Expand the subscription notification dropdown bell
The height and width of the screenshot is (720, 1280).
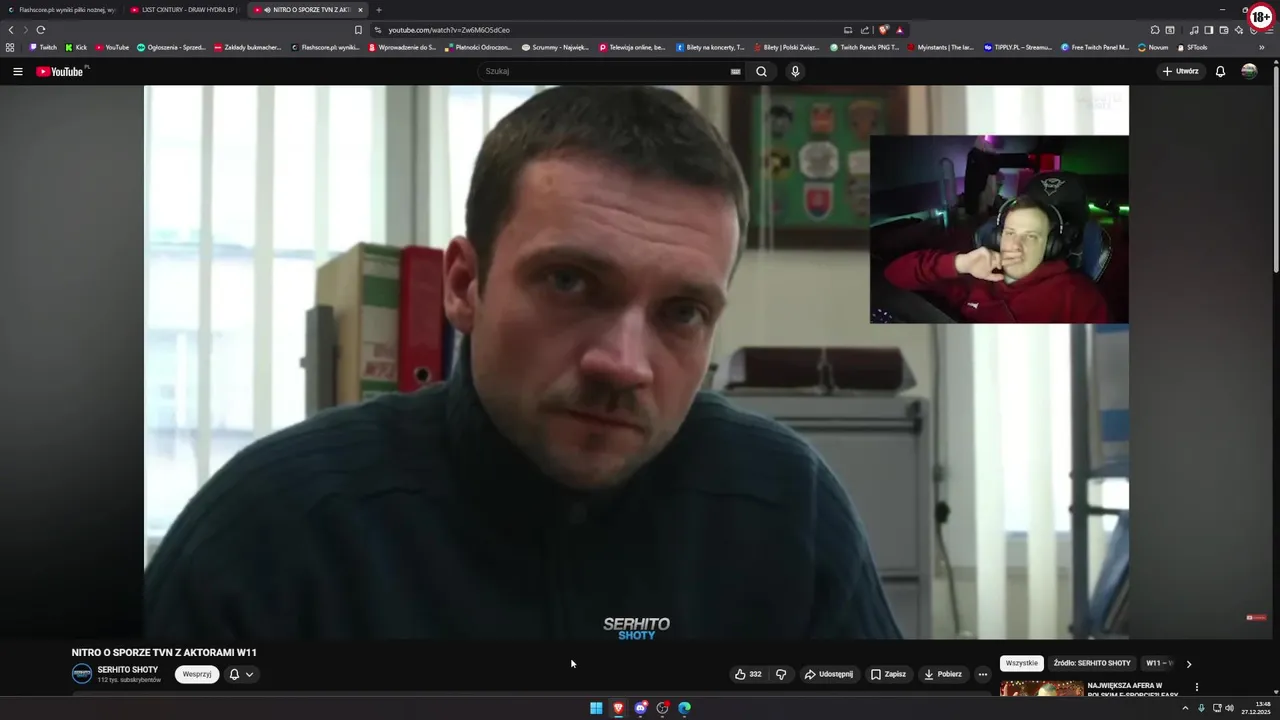tap(240, 674)
